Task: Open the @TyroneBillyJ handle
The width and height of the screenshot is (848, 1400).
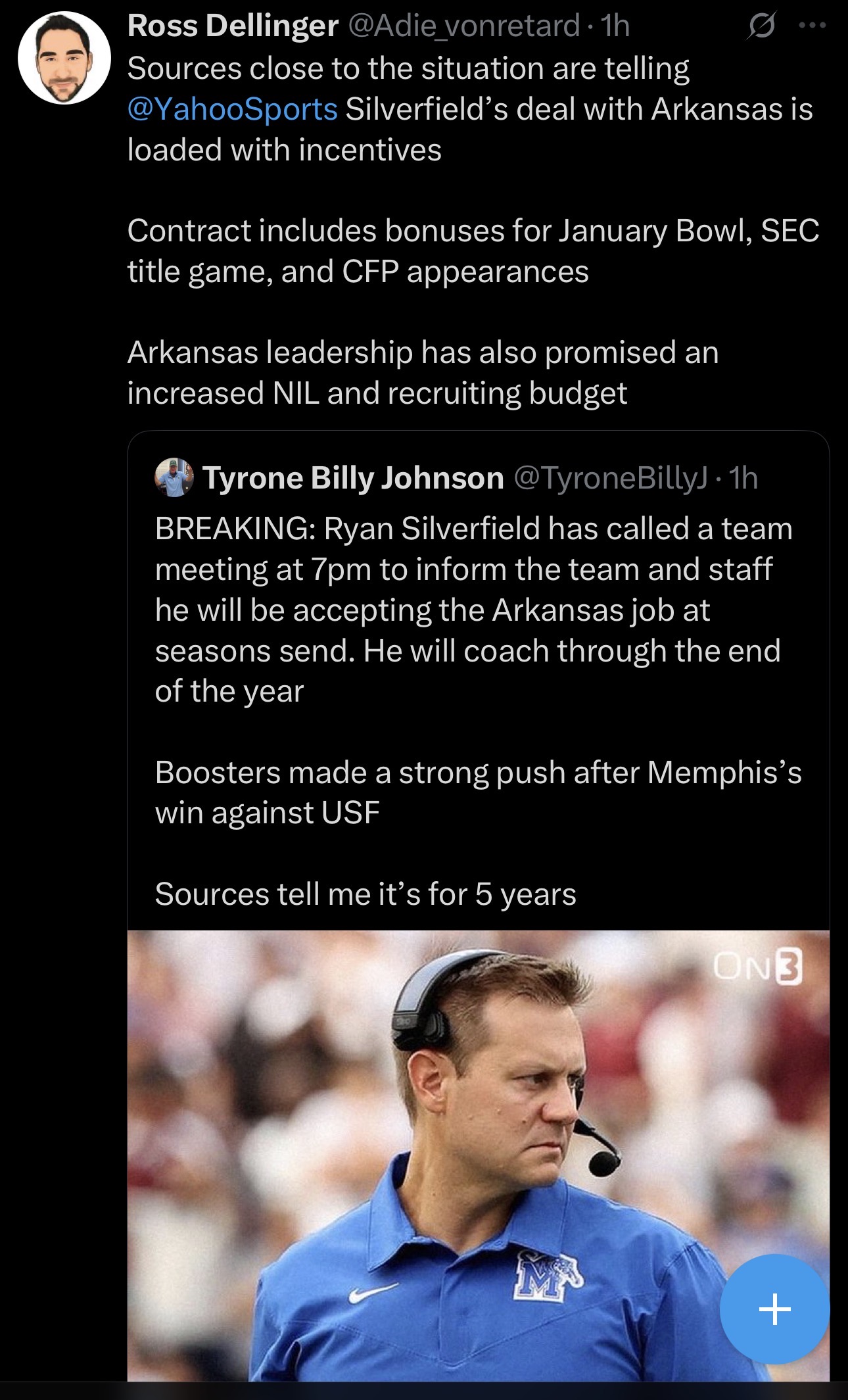Action: 610,478
